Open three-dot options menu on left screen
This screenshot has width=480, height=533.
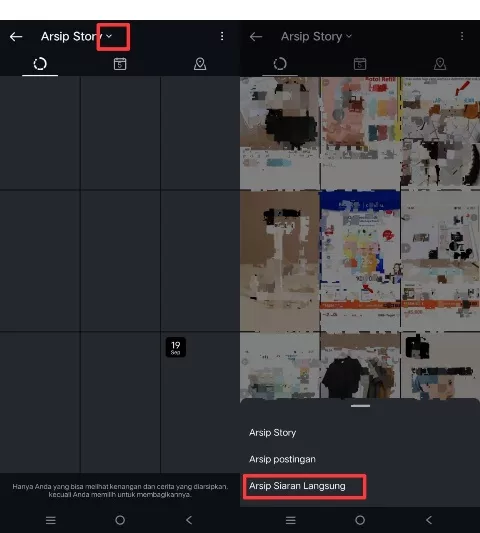coord(222,36)
